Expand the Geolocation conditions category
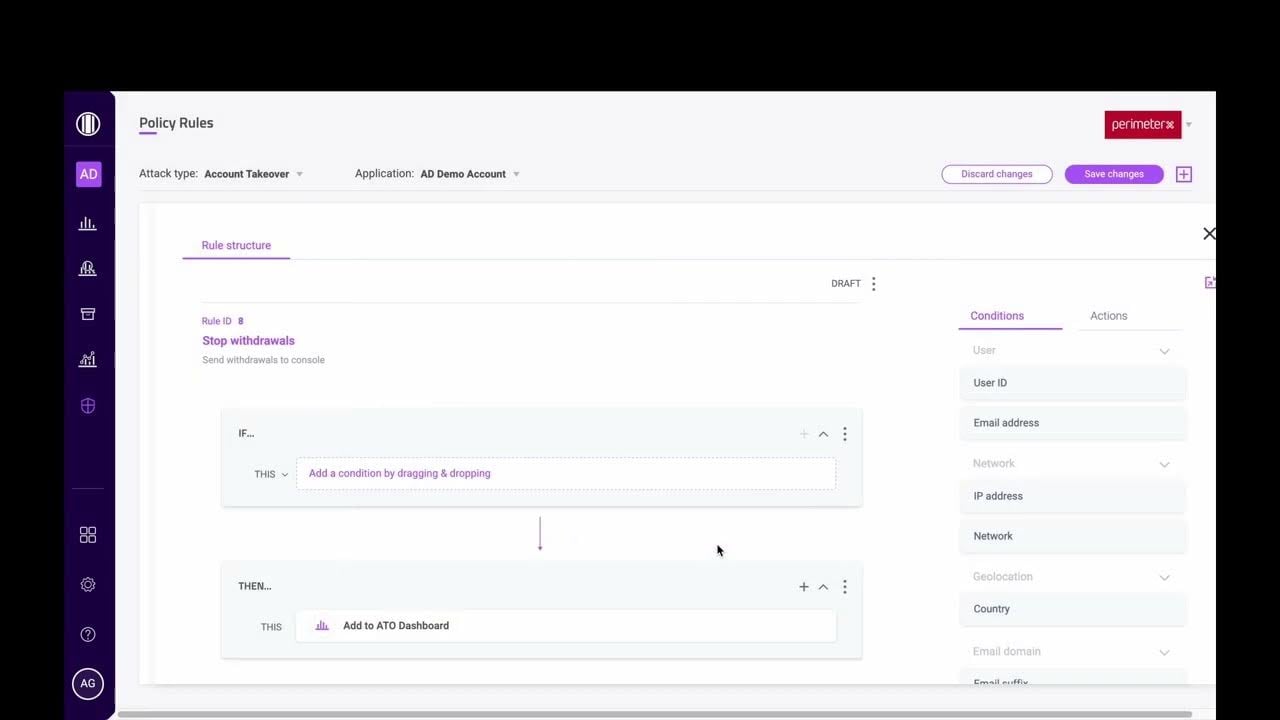The width and height of the screenshot is (1280, 720). 1164,577
